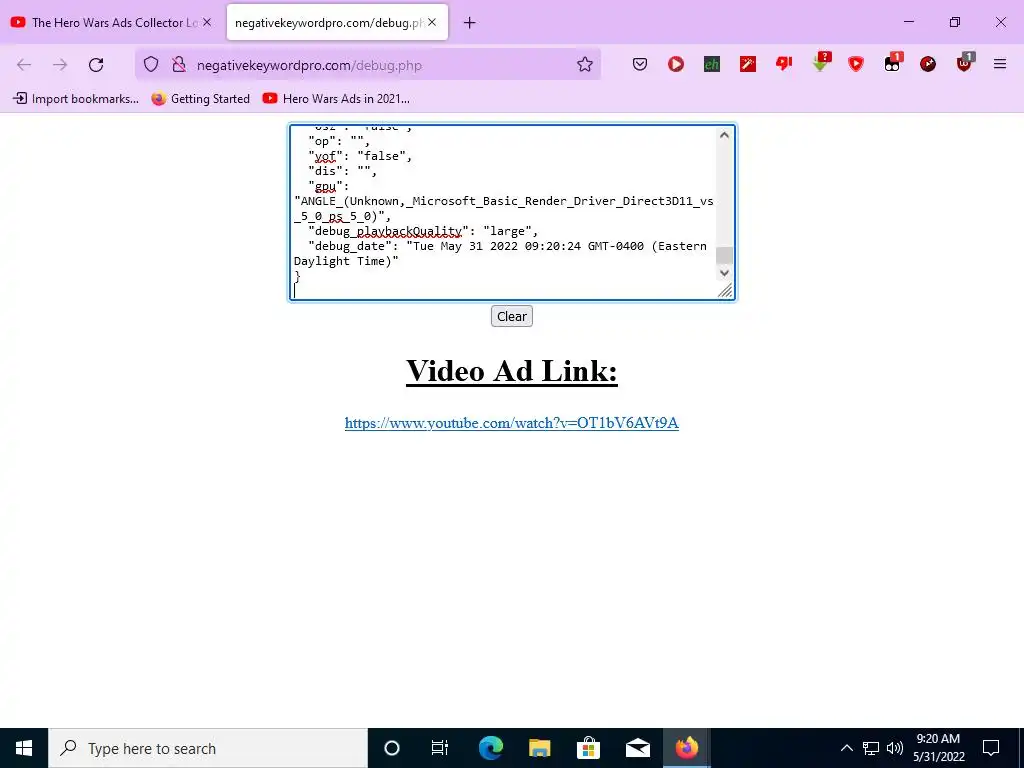Click the insecure connection padlock icon

click(178, 65)
